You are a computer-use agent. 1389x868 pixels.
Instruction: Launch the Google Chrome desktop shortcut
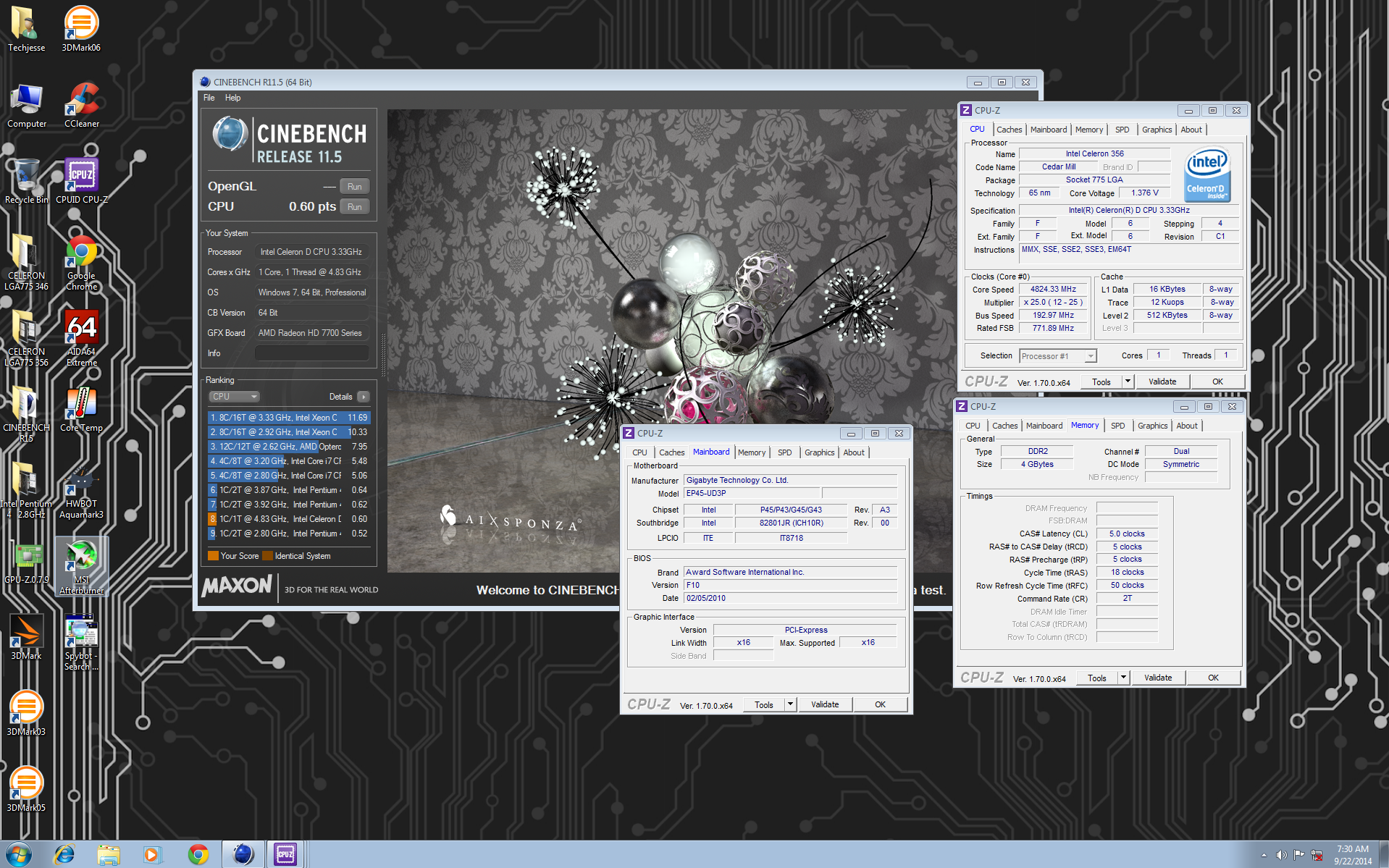pos(81,262)
